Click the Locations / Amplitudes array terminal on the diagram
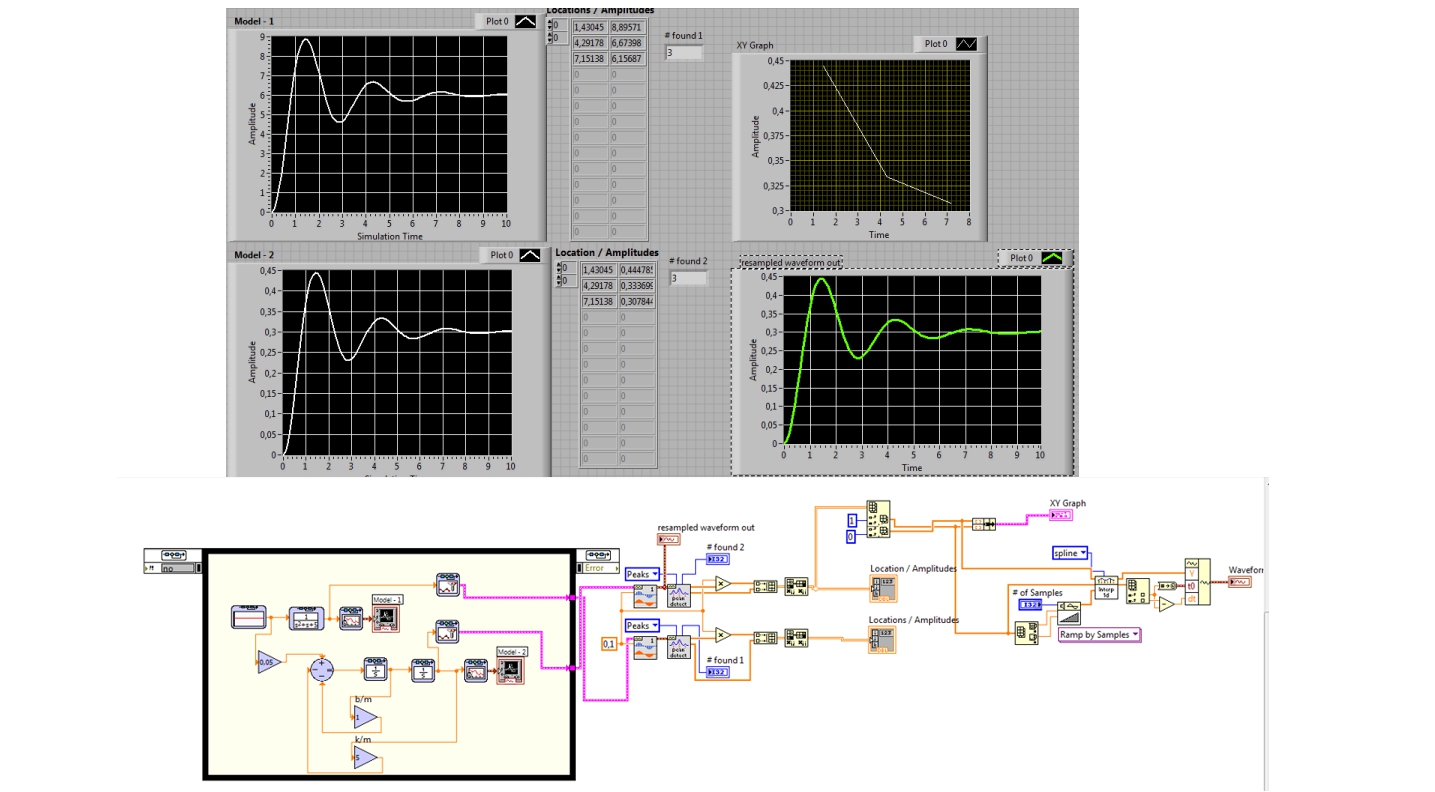The height and width of the screenshot is (792, 1435). pyautogui.click(x=884, y=640)
